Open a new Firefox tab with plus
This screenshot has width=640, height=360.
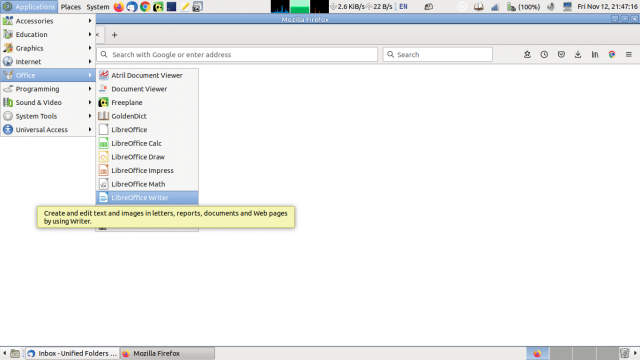click(114, 35)
